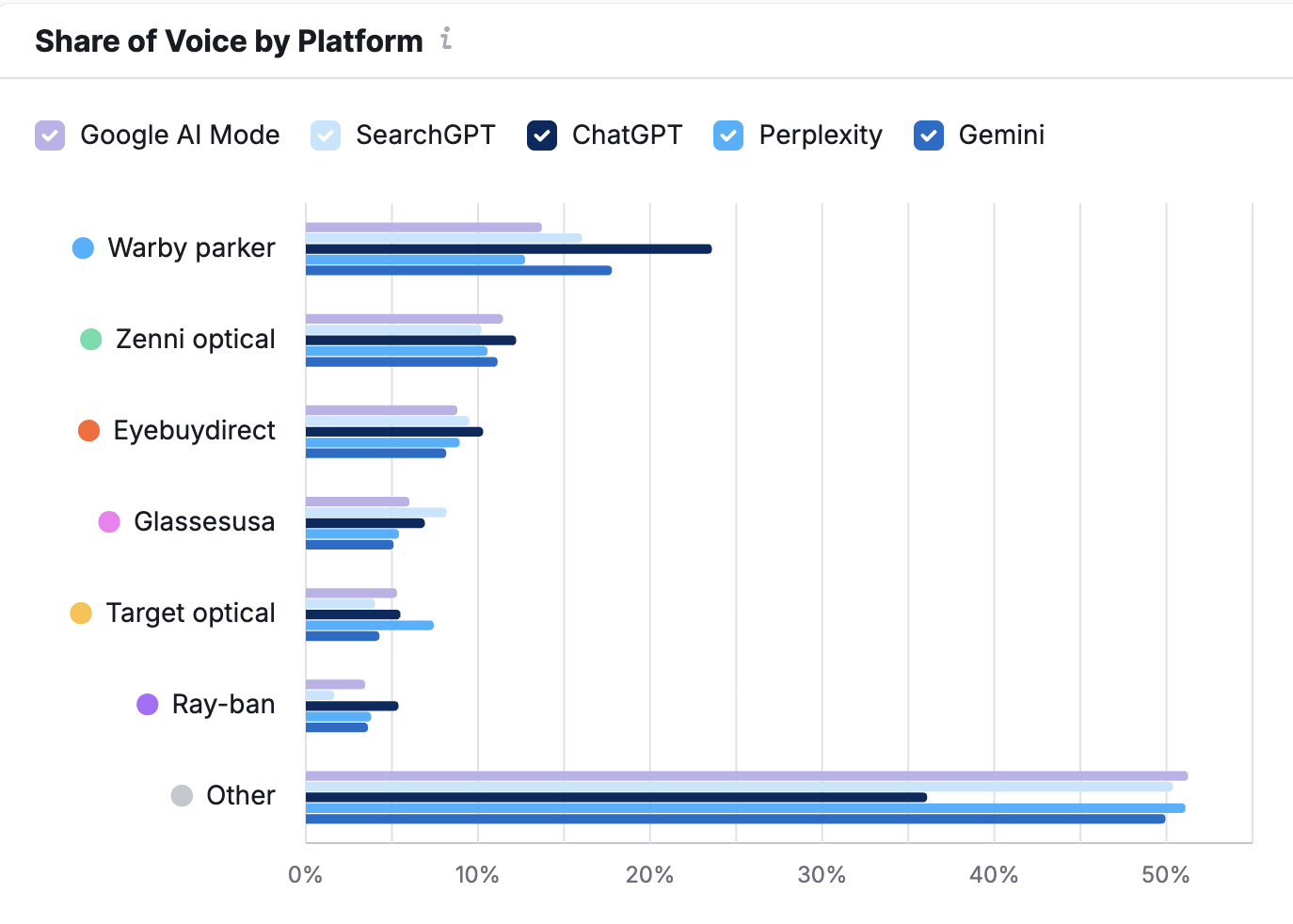Click the pink Glassesusa dot
Screen dimensions: 1293x924
point(109,522)
